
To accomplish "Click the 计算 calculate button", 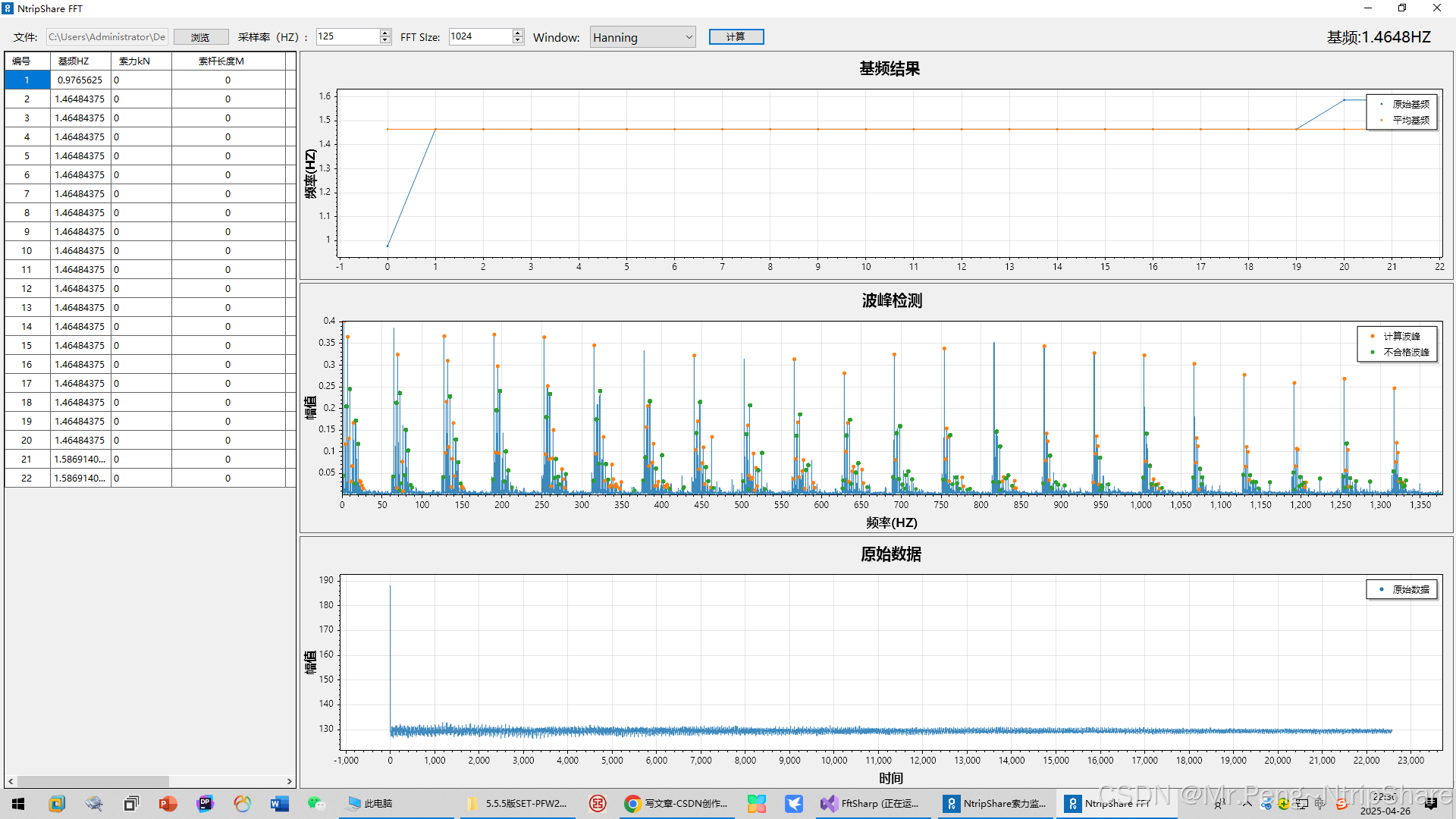I will pyautogui.click(x=736, y=37).
